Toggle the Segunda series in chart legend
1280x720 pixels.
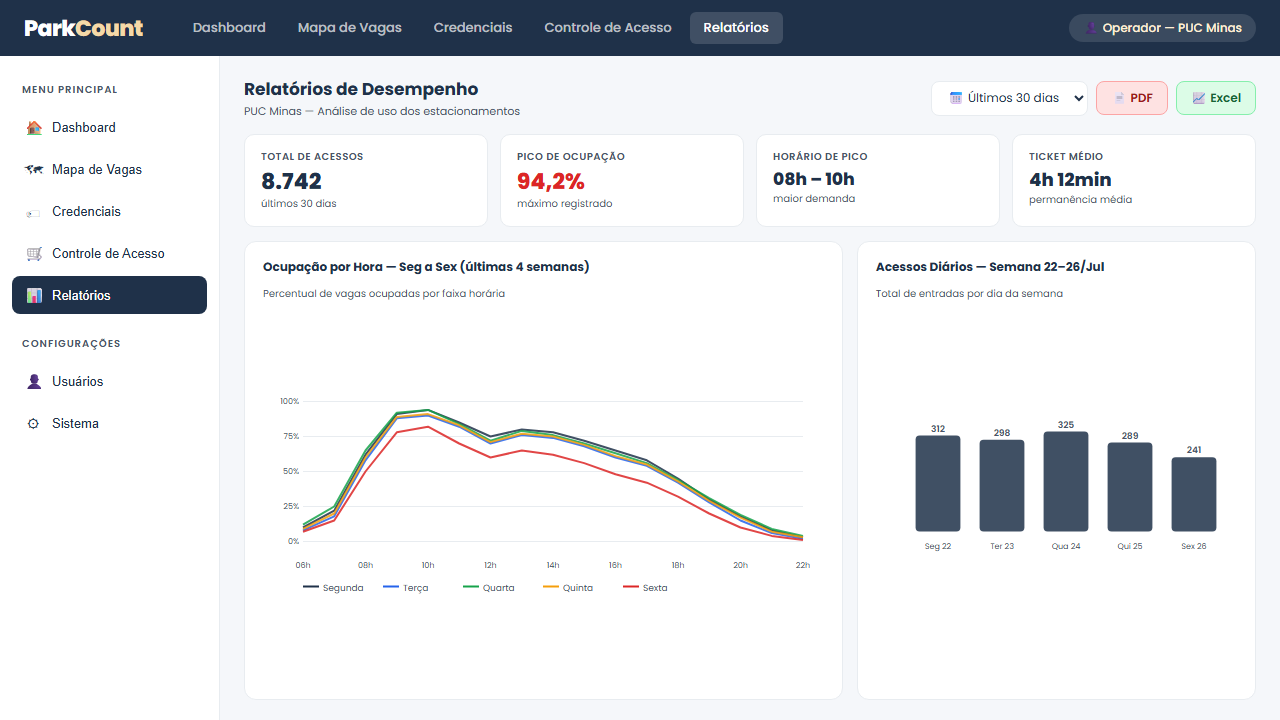coord(333,588)
